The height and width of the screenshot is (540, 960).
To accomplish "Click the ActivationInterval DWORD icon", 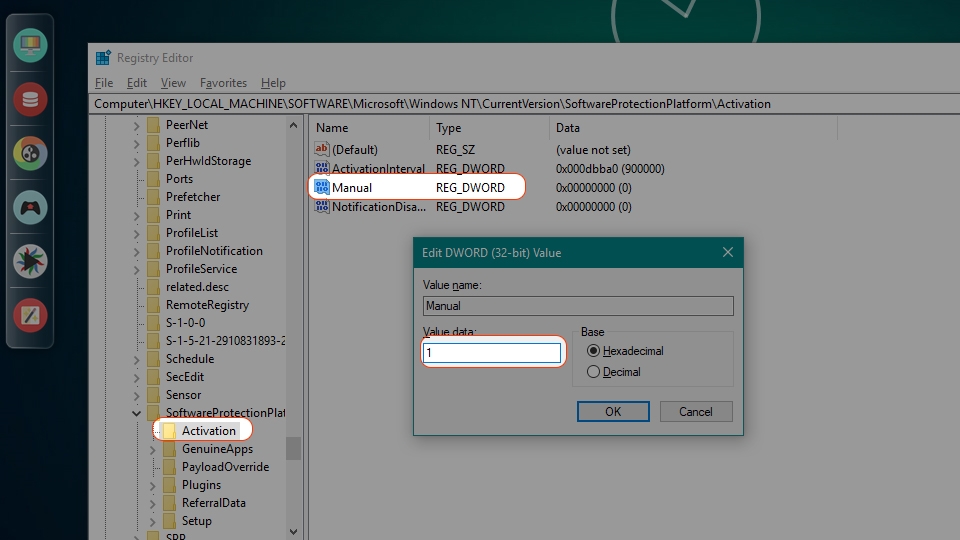I will pos(321,168).
